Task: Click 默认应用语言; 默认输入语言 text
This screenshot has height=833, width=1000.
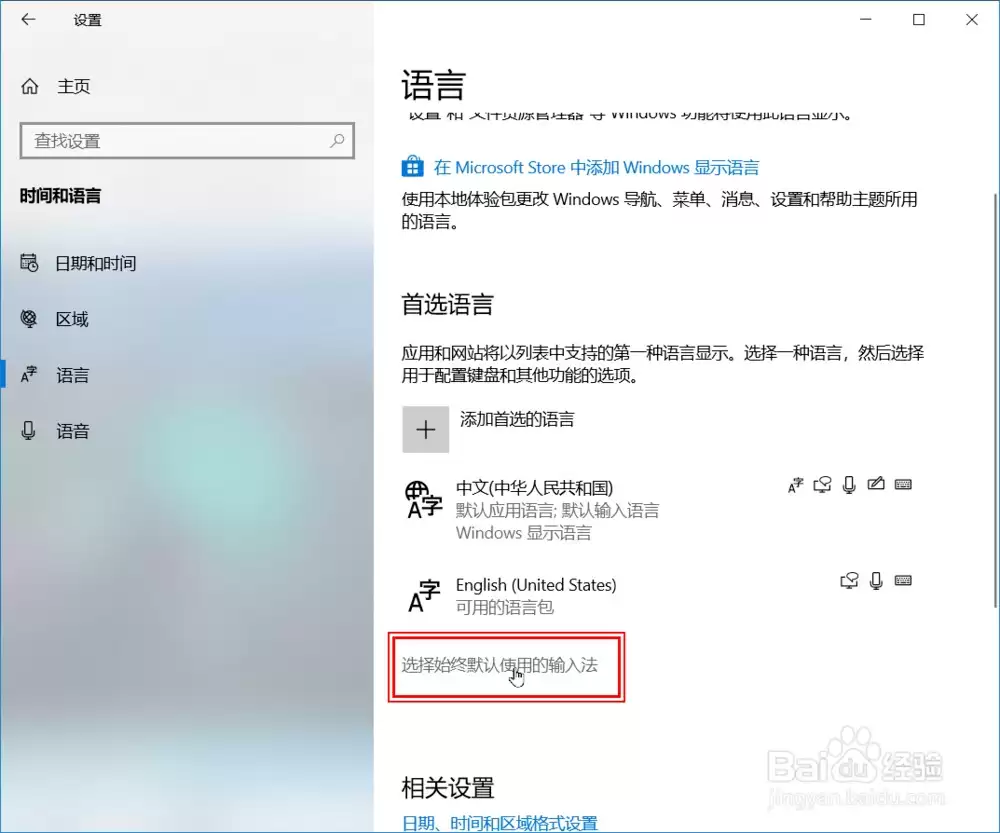Action: click(x=557, y=510)
